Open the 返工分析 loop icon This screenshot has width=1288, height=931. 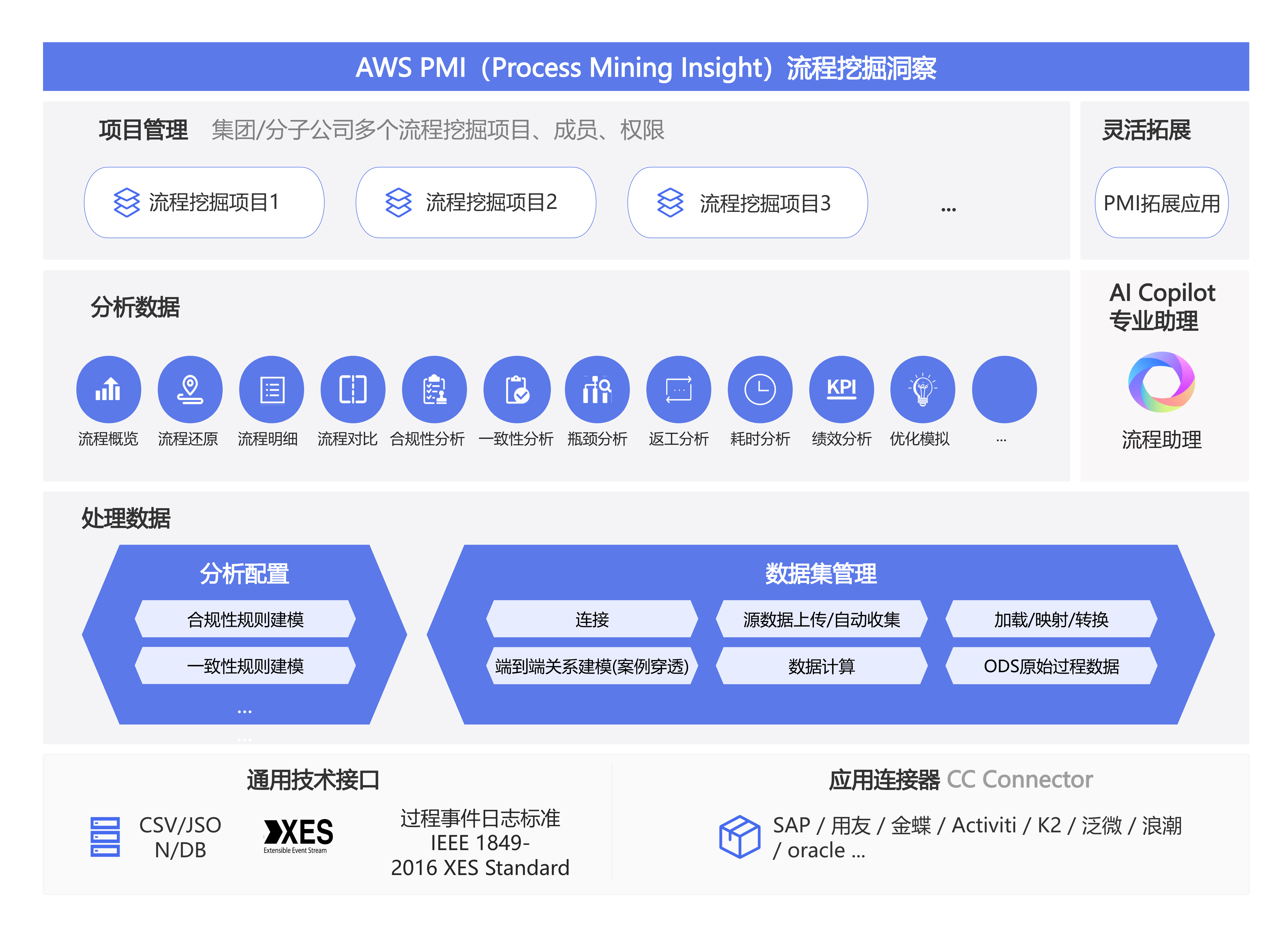click(x=679, y=389)
